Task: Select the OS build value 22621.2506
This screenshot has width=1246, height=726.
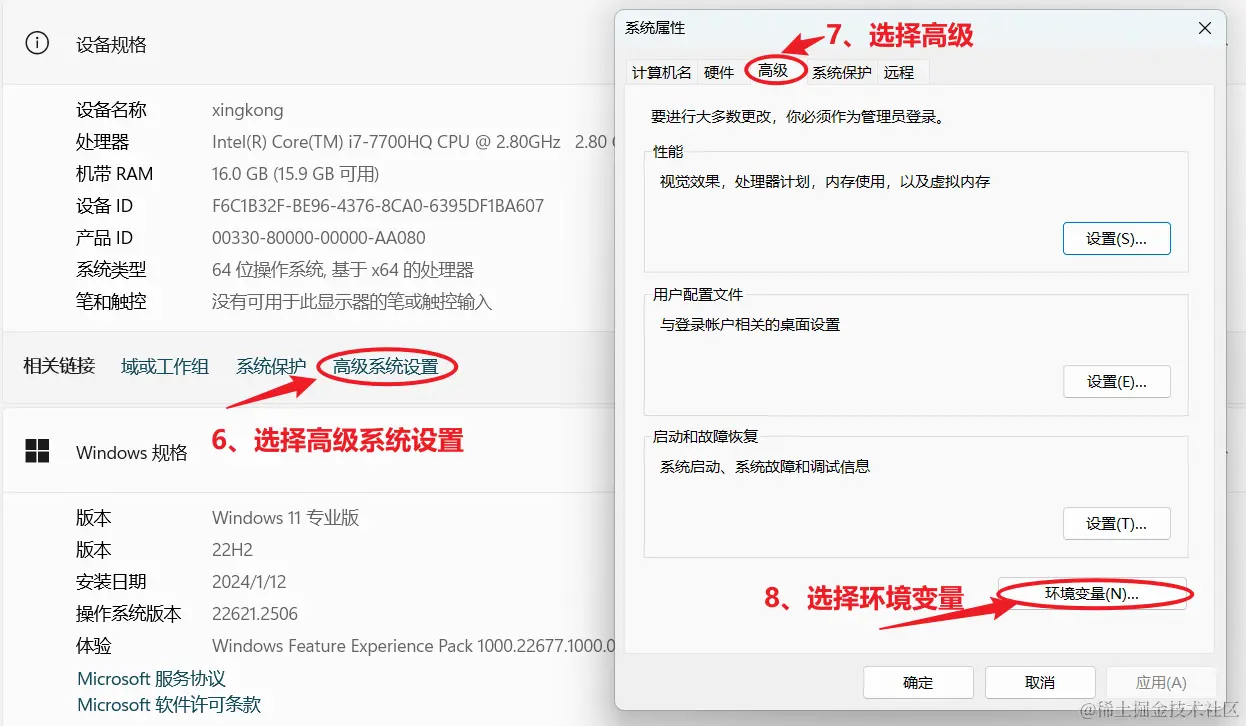Action: click(x=255, y=614)
